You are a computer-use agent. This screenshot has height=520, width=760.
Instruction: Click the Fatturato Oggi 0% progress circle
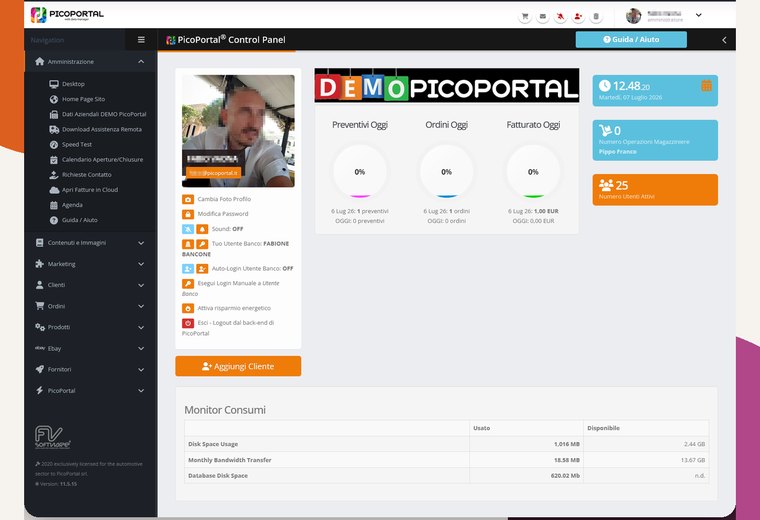tap(533, 172)
